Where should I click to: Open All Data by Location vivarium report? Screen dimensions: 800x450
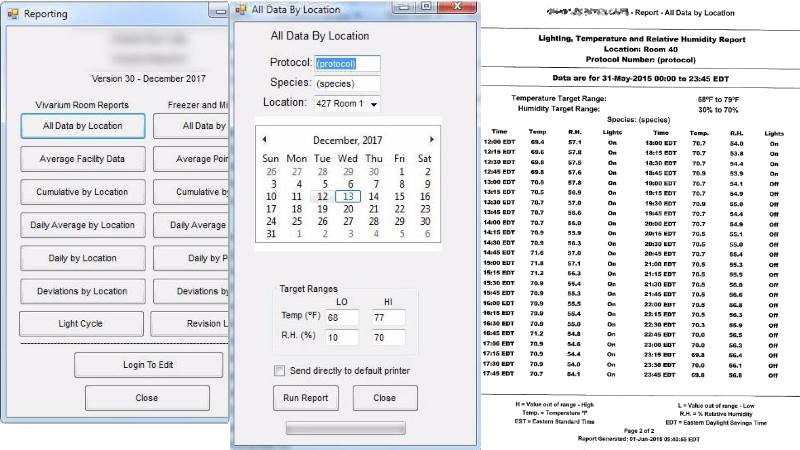tap(83, 126)
